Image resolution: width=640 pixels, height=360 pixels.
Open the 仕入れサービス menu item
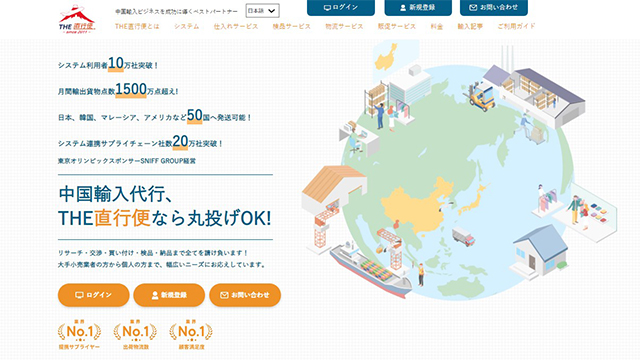point(236,26)
